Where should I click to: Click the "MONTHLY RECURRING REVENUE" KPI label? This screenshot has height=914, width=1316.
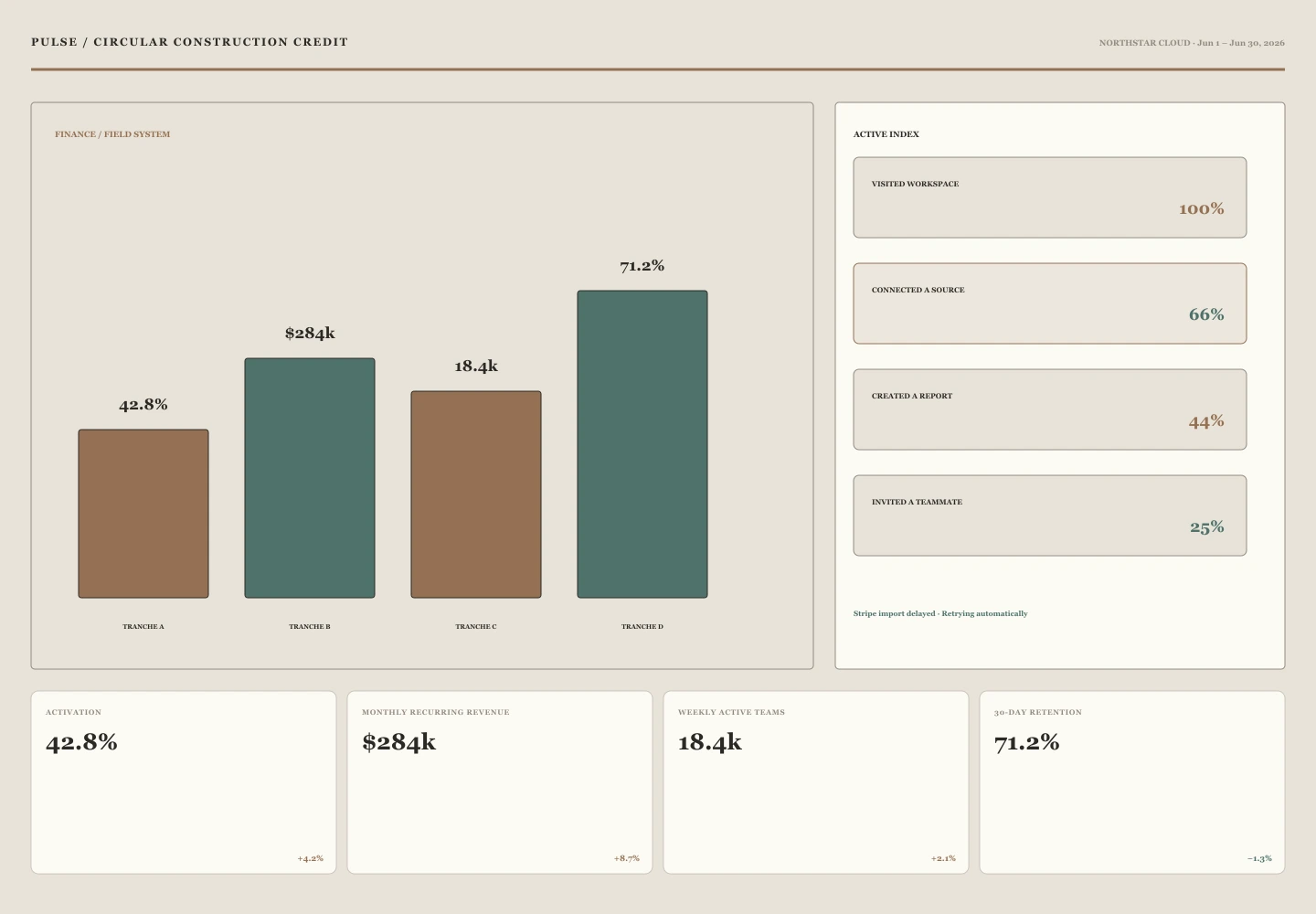(436, 712)
